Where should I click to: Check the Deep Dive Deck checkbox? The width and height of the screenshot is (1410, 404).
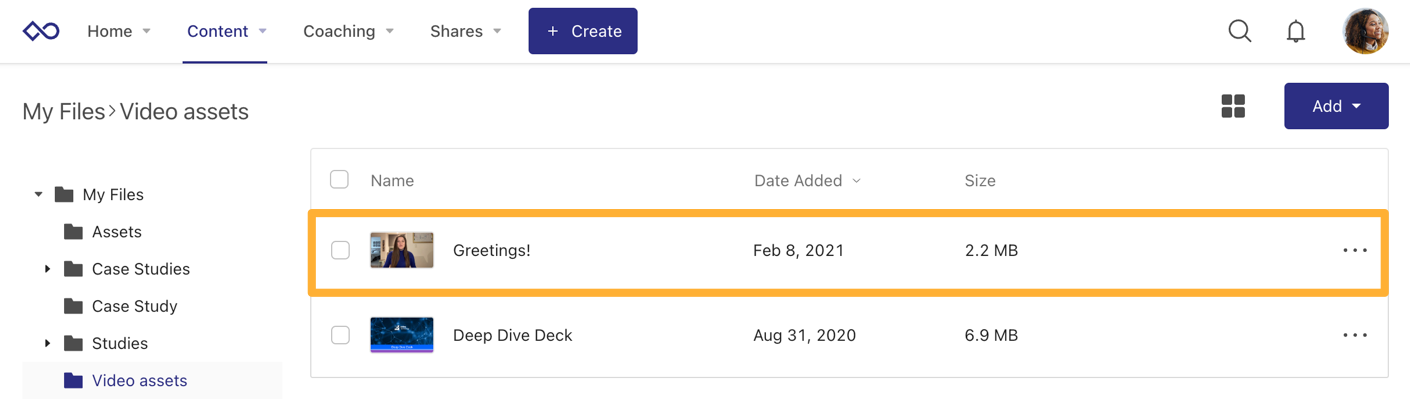tap(340, 335)
